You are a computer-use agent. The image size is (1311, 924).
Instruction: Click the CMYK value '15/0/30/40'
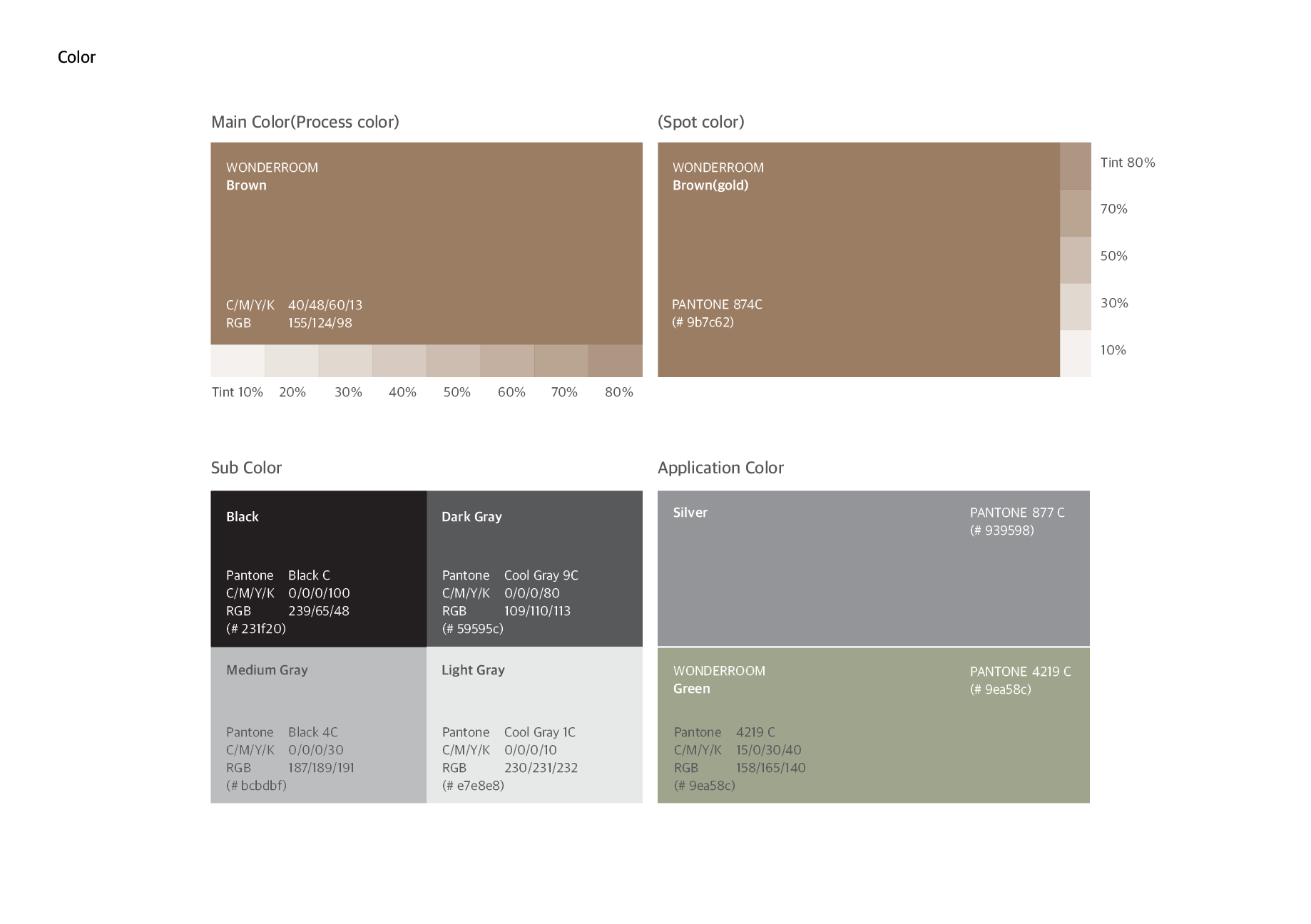(768, 750)
